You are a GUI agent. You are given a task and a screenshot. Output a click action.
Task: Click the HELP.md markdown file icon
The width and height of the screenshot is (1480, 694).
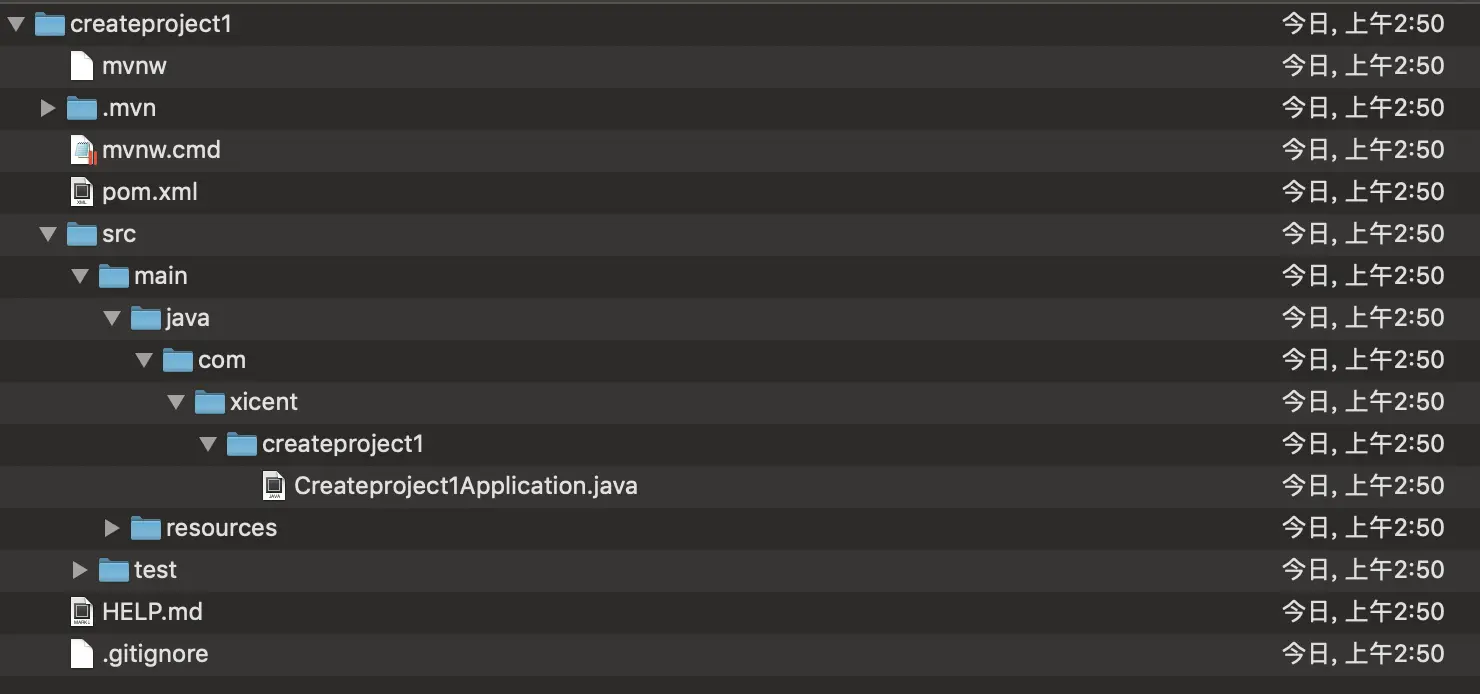[82, 612]
